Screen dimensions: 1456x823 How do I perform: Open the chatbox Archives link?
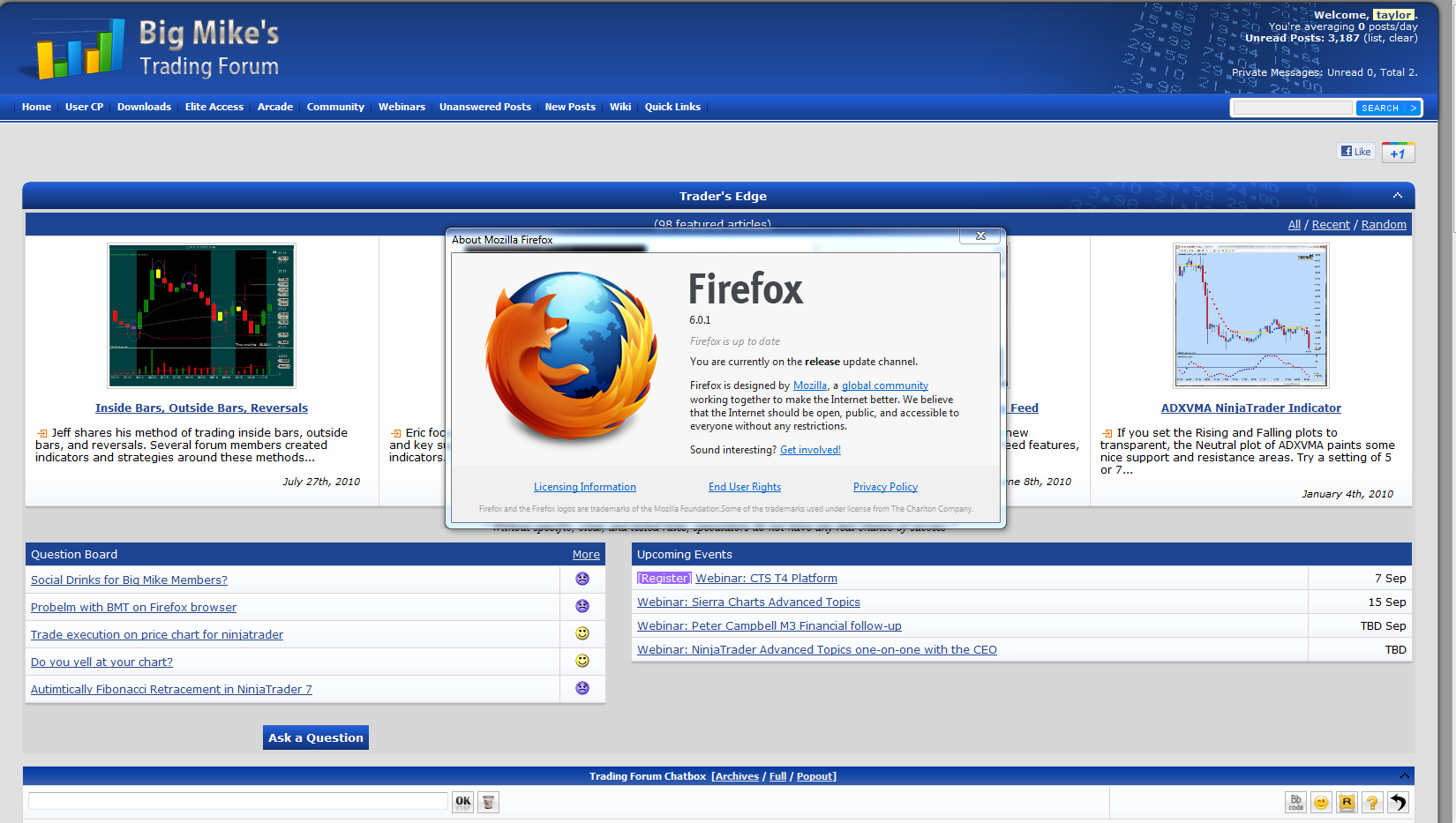click(x=737, y=776)
